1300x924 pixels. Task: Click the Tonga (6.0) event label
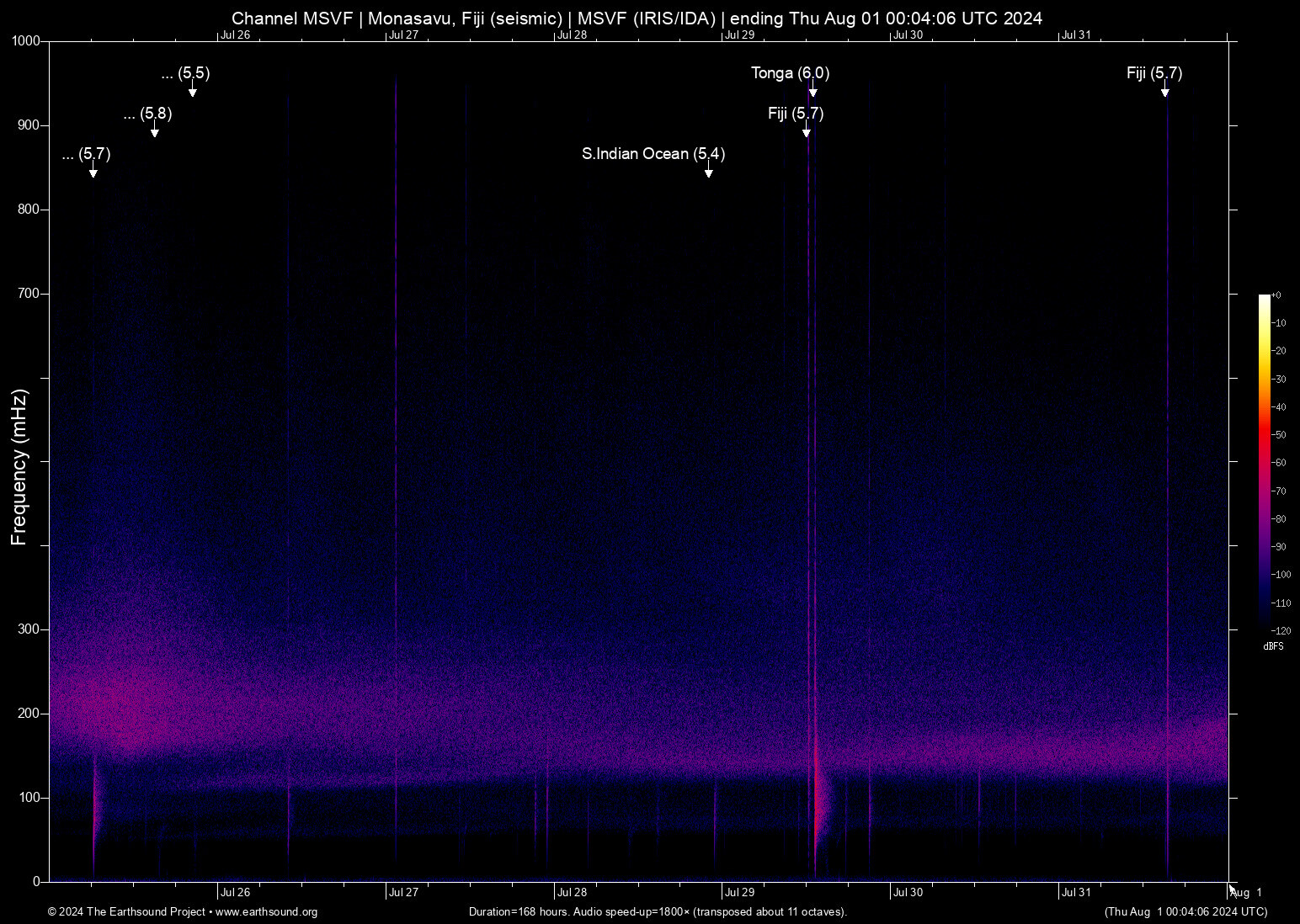(790, 73)
